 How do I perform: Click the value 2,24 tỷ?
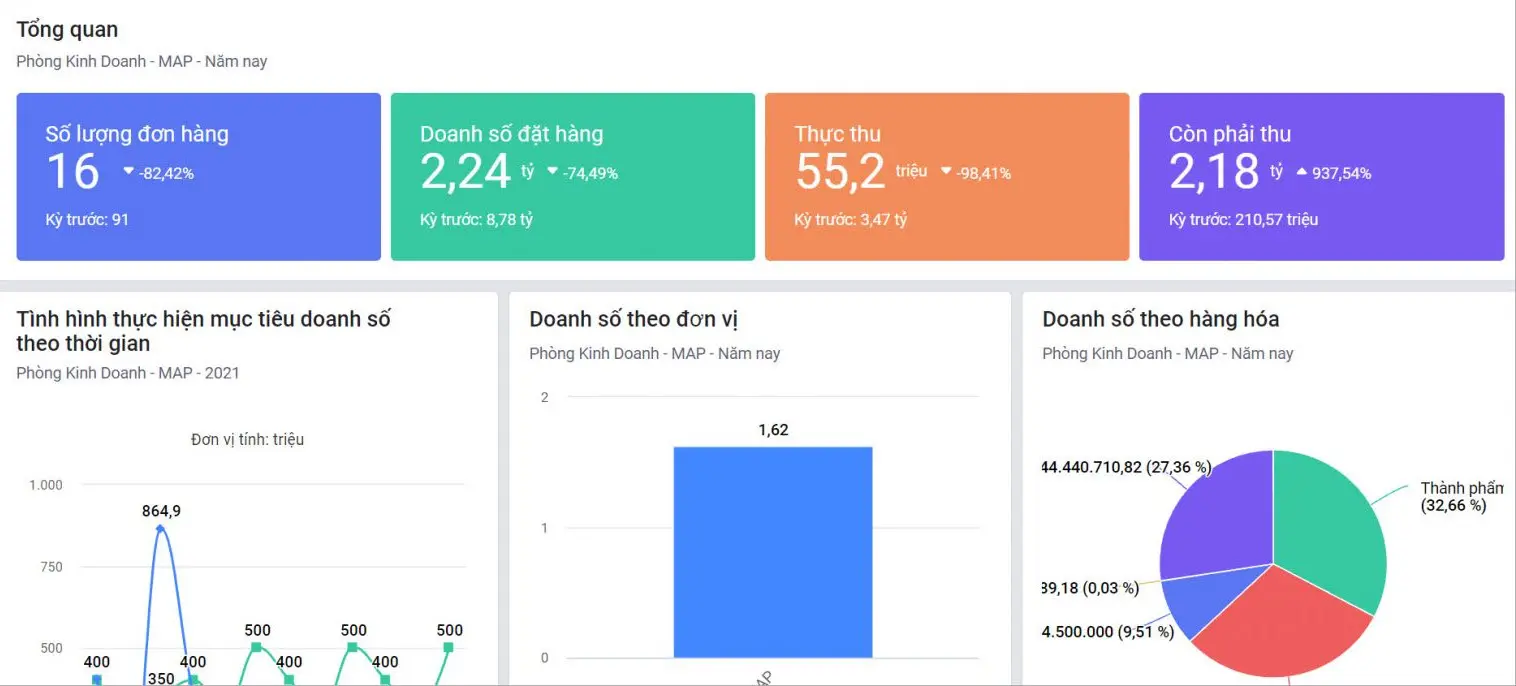[477, 171]
